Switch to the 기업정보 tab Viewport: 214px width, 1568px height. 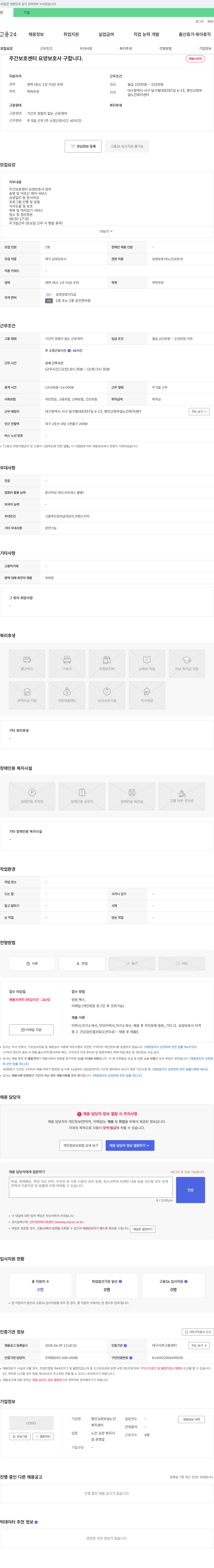pyautogui.click(x=206, y=49)
